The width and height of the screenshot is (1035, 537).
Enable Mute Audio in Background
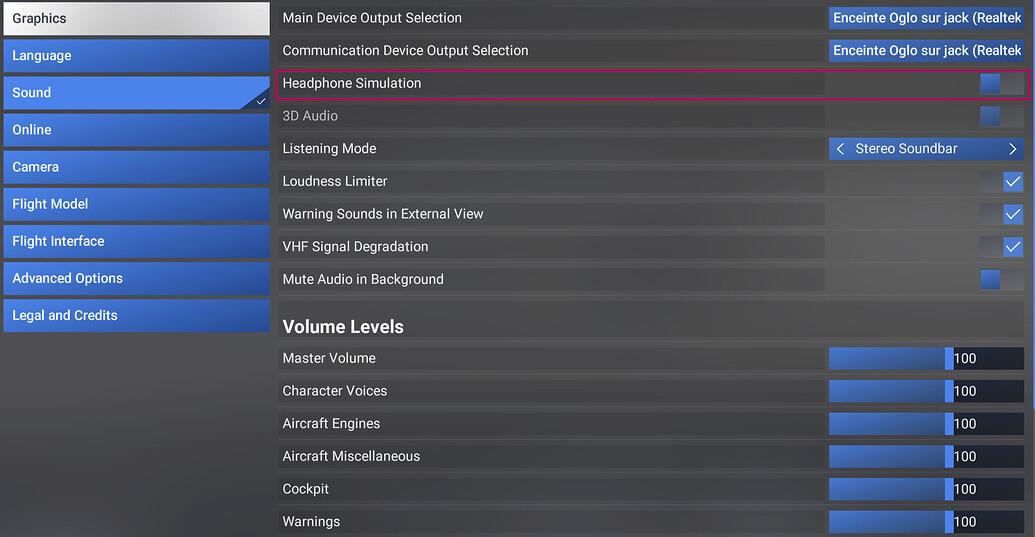click(1002, 280)
